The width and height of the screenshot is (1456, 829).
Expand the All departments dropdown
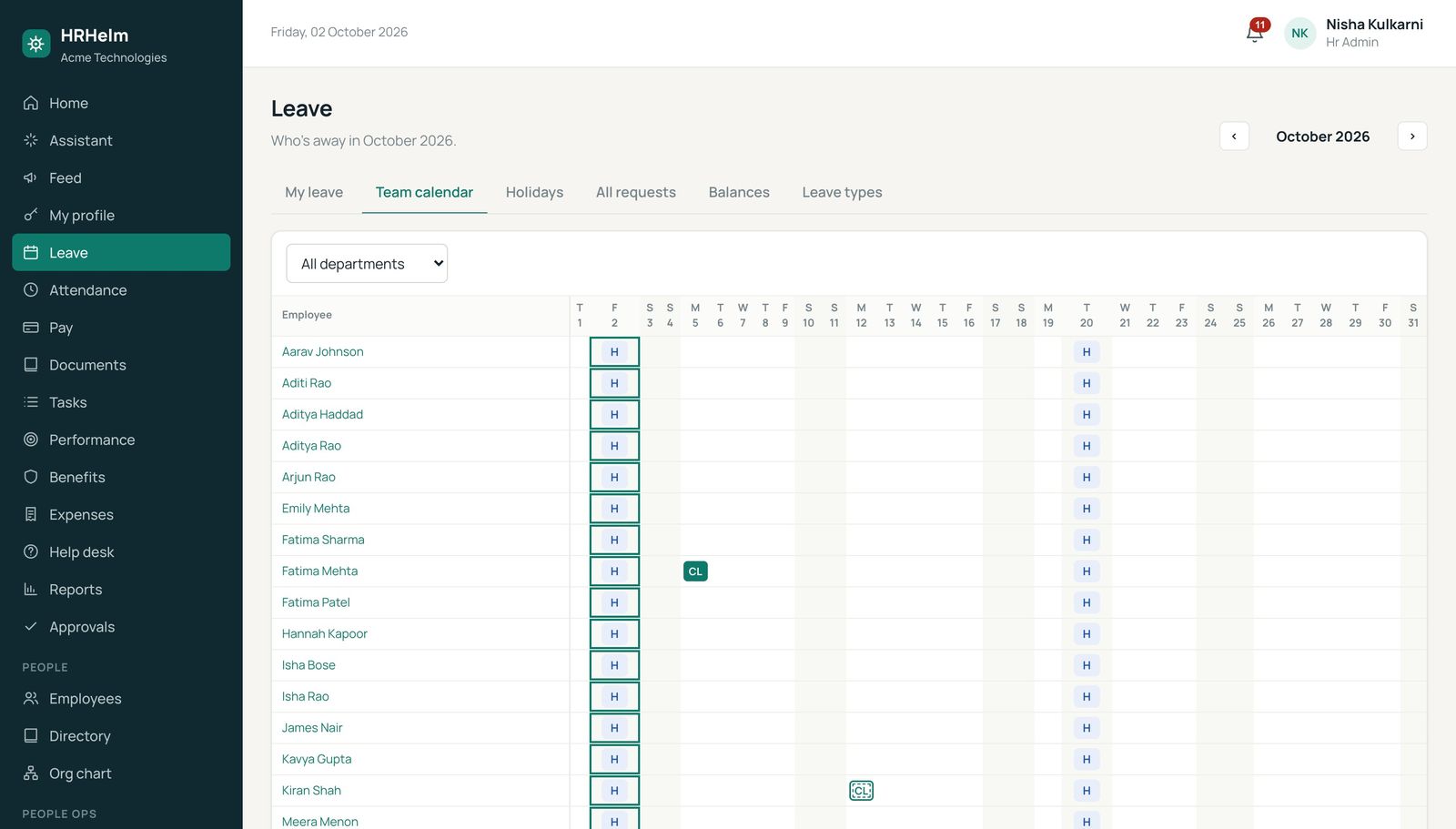tap(367, 263)
